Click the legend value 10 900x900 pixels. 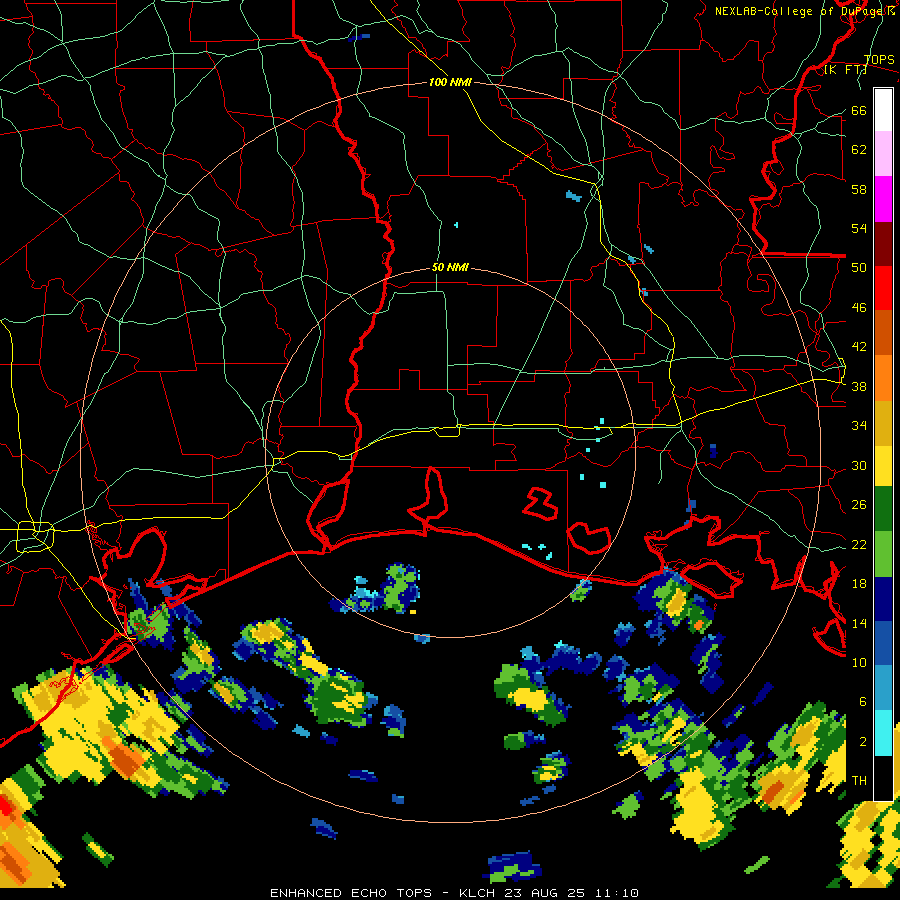tap(859, 663)
